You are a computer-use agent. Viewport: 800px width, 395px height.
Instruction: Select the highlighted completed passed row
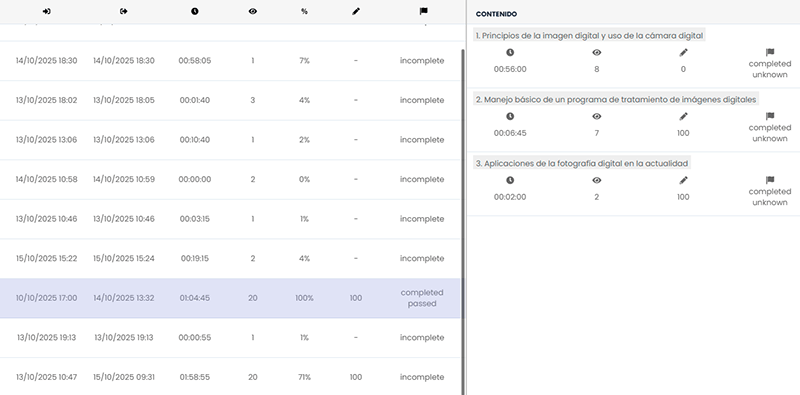point(230,298)
